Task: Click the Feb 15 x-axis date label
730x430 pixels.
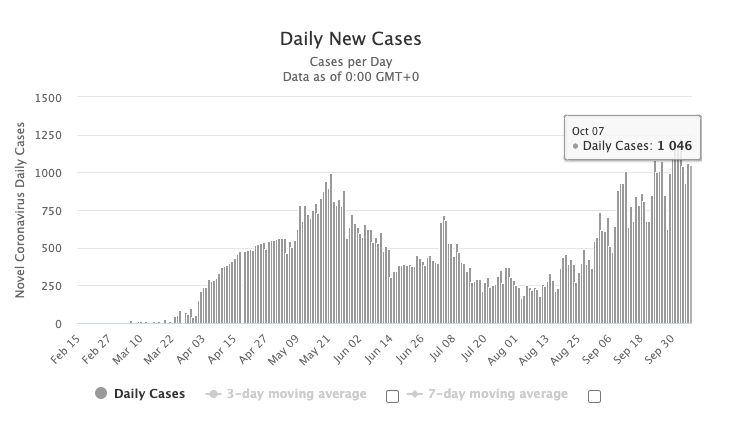Action: click(x=65, y=349)
